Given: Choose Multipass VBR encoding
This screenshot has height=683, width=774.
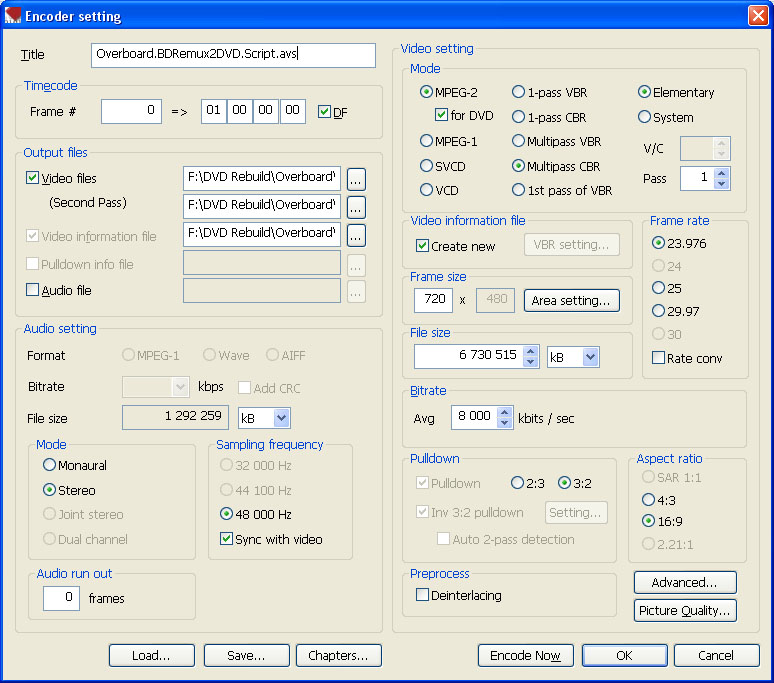Looking at the screenshot, I should (x=518, y=141).
